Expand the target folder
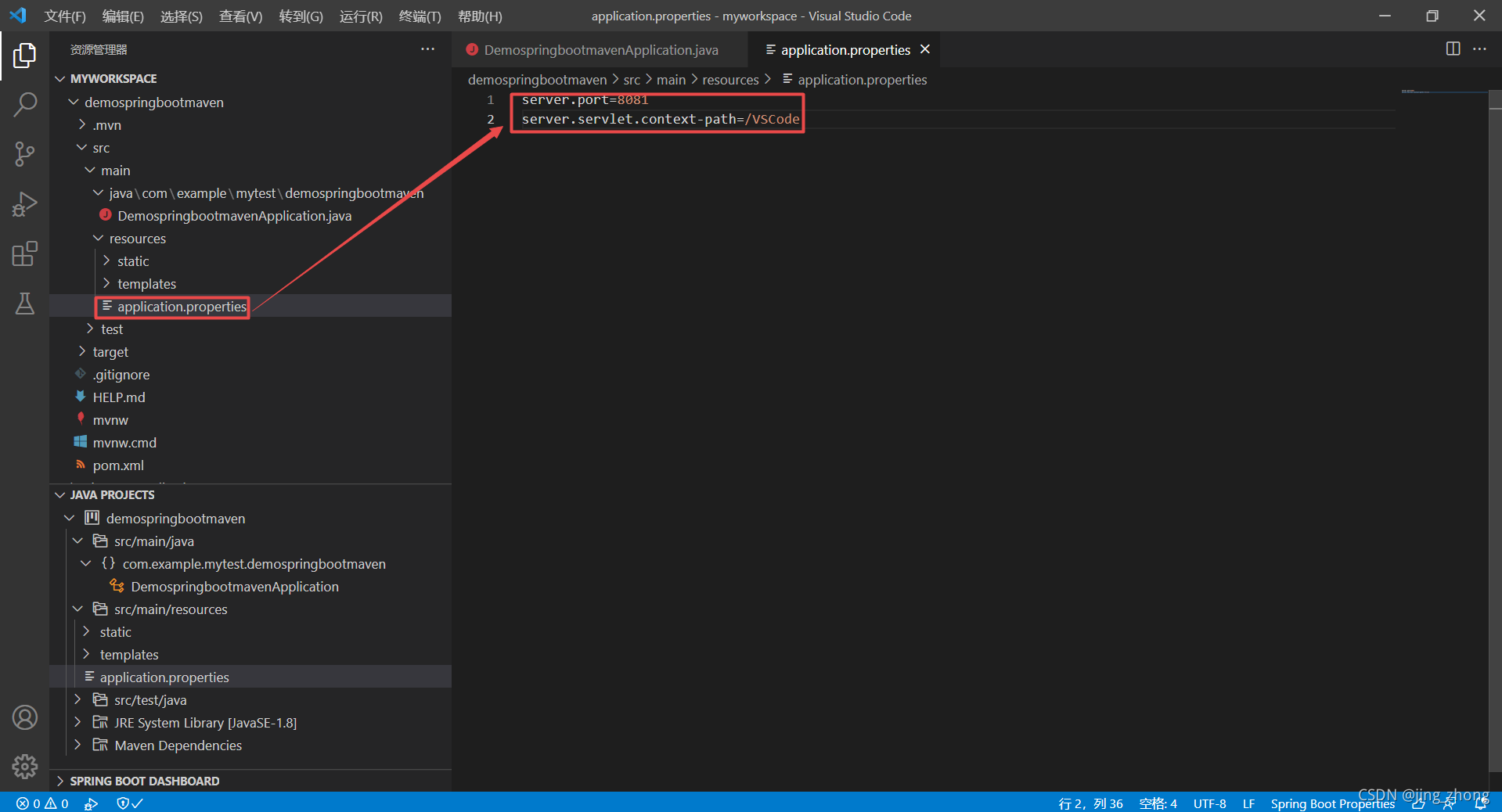Screen dimensions: 1502x812 [x=110, y=352]
